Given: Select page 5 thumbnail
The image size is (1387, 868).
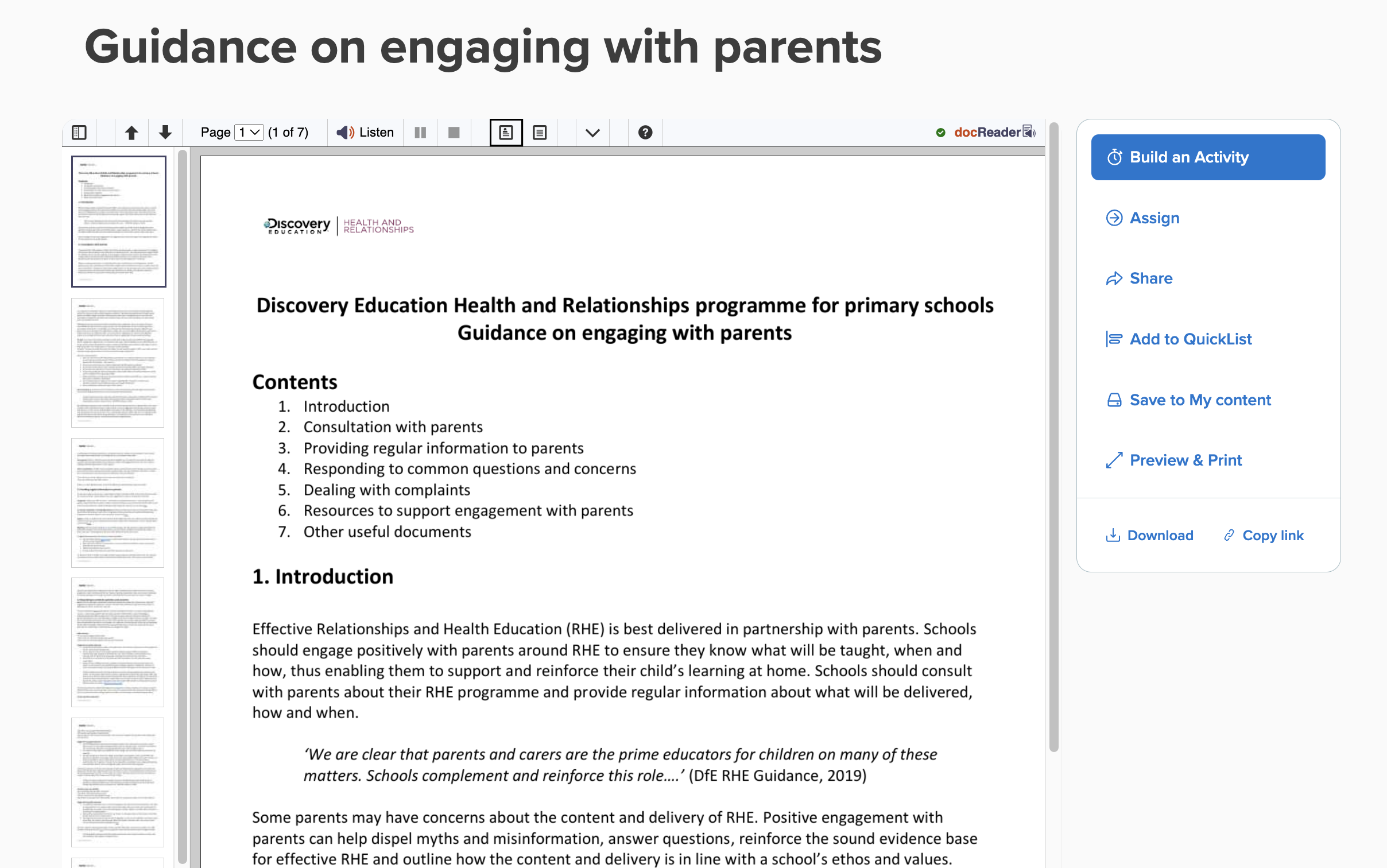Looking at the screenshot, I should (118, 782).
